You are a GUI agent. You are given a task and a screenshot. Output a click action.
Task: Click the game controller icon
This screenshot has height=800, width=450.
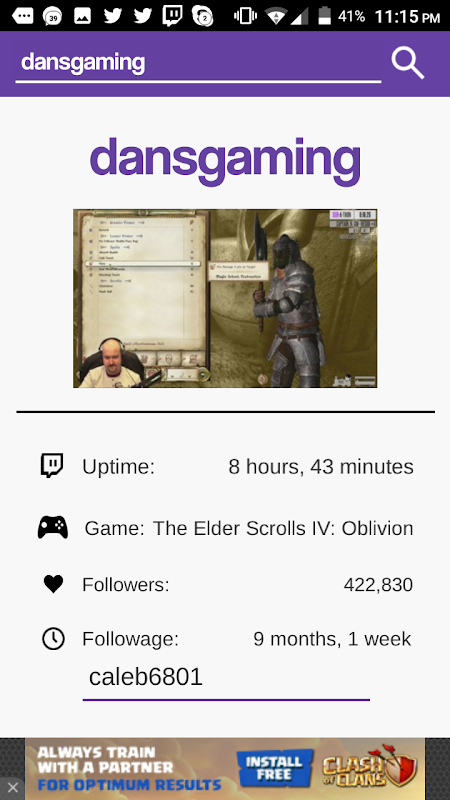[x=53, y=527]
